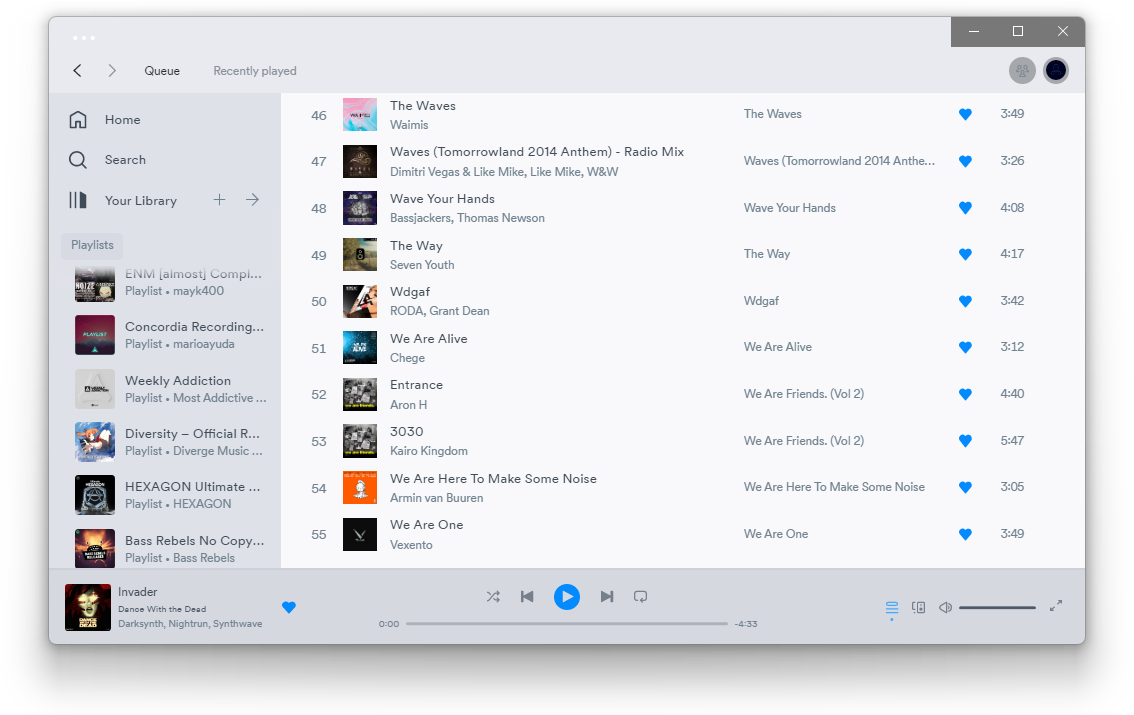Toggle repeat mode
Image resolution: width=1134 pixels, height=715 pixels.
coord(640,596)
